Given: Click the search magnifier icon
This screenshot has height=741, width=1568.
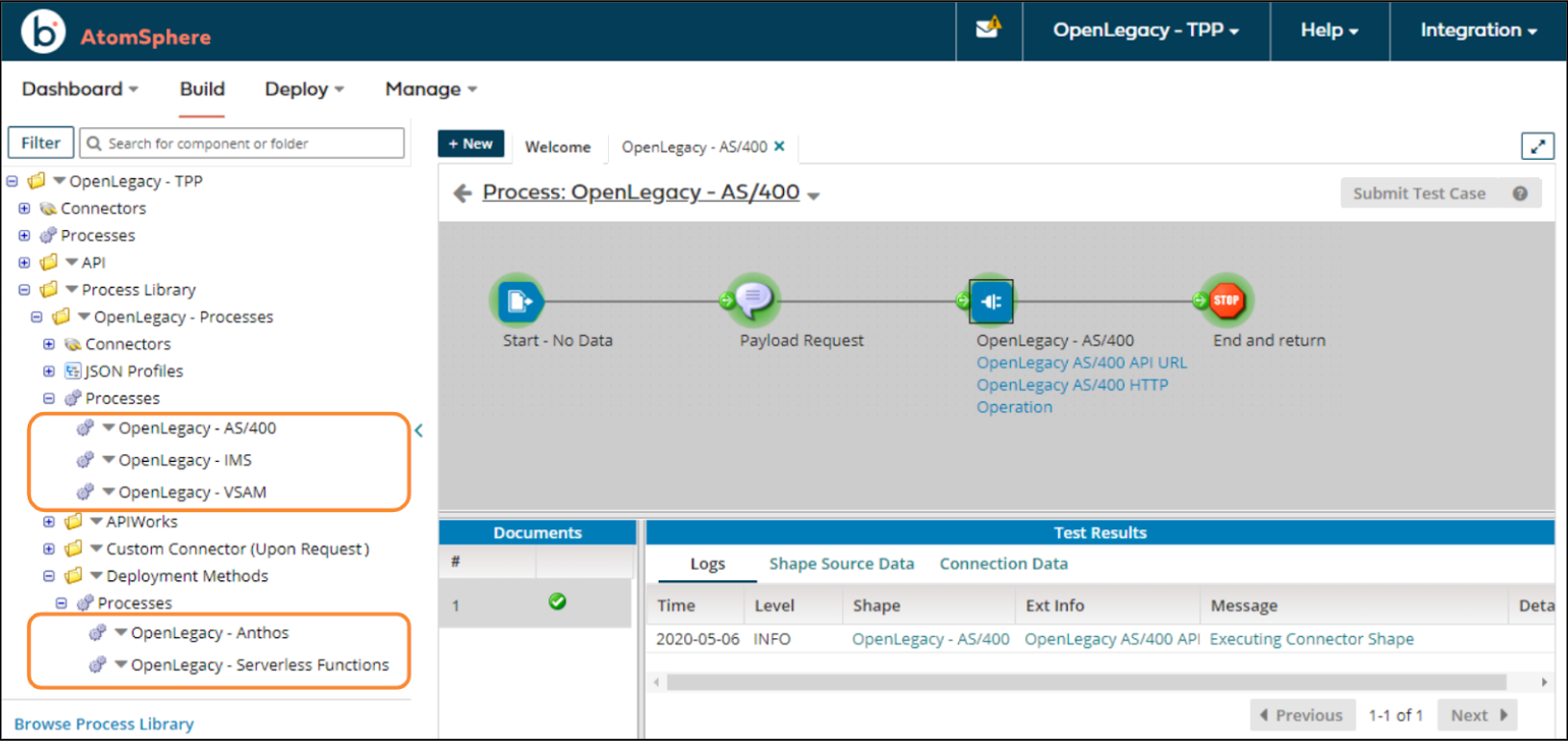Looking at the screenshot, I should pyautogui.click(x=94, y=143).
